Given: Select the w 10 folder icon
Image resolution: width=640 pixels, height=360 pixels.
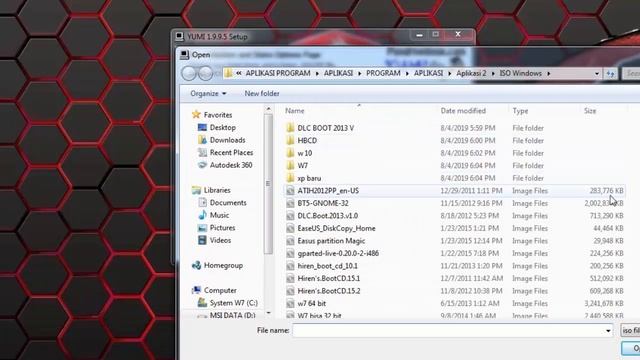Looking at the screenshot, I should 290,153.
